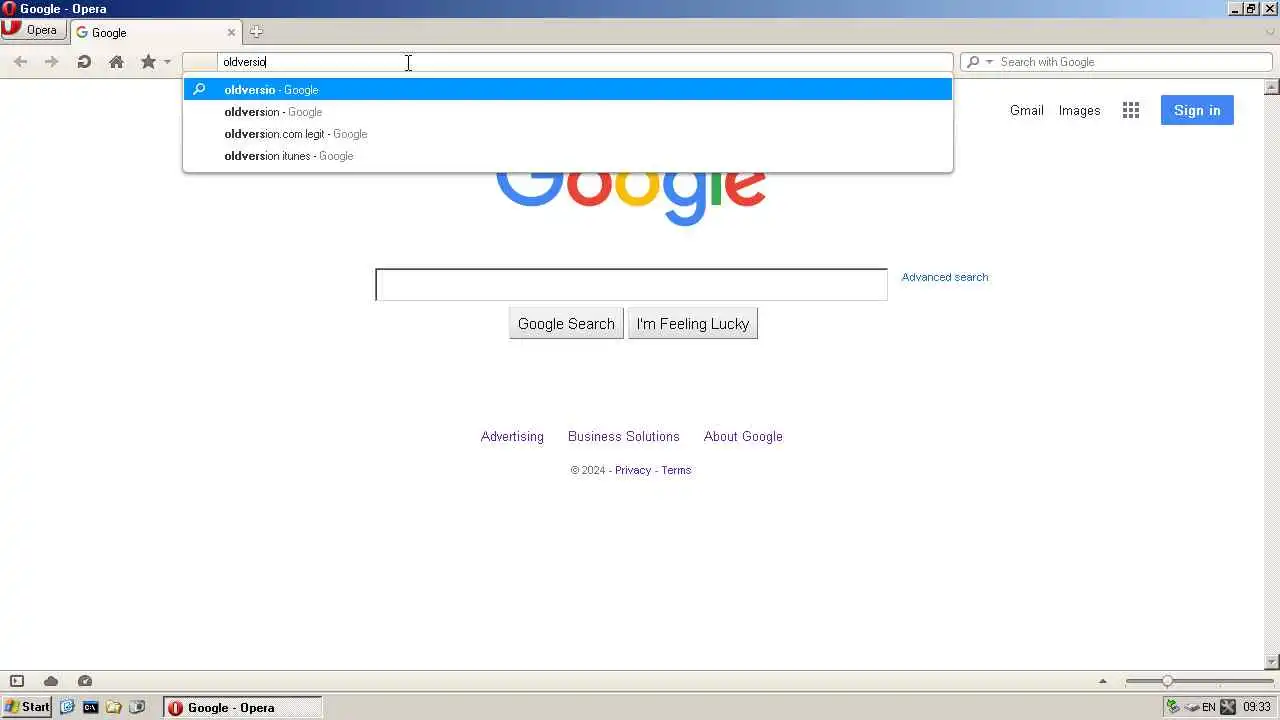The height and width of the screenshot is (720, 1280).
Task: Click the EN language indicator in tray
Action: [1208, 707]
